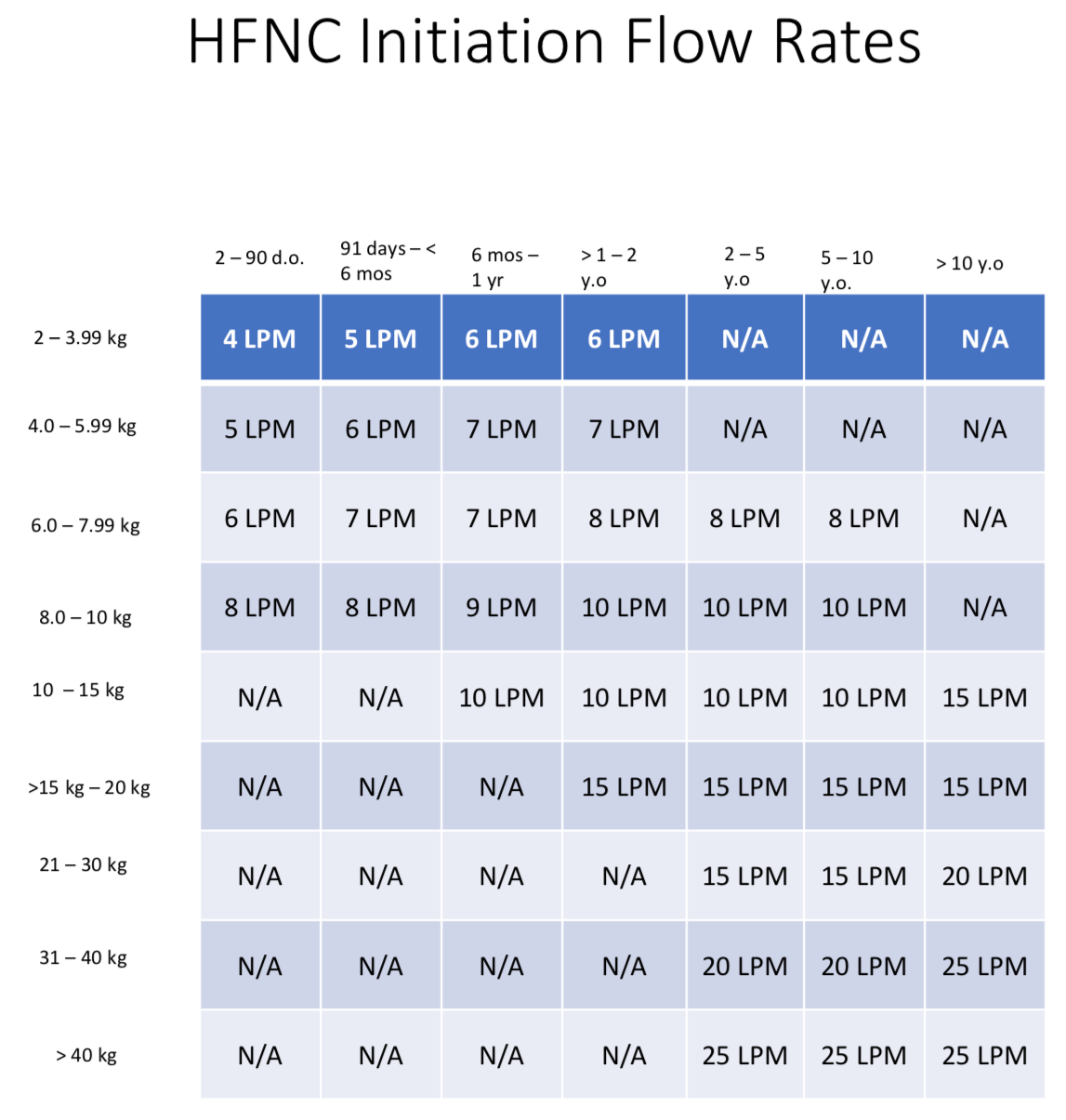Select the 5 LPM cell in the dark blue row

[380, 339]
